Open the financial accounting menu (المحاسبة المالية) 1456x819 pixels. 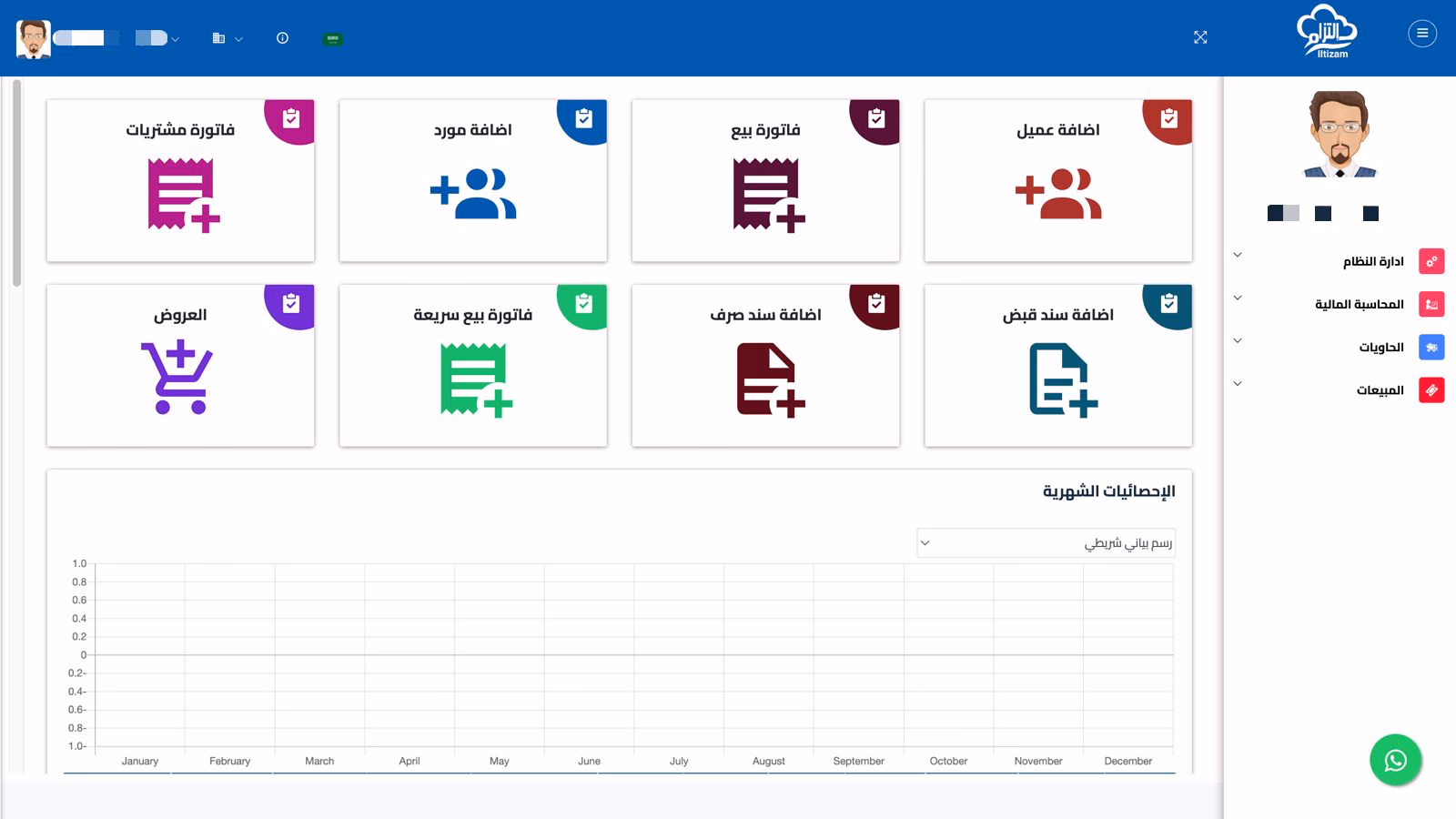pyautogui.click(x=1359, y=304)
